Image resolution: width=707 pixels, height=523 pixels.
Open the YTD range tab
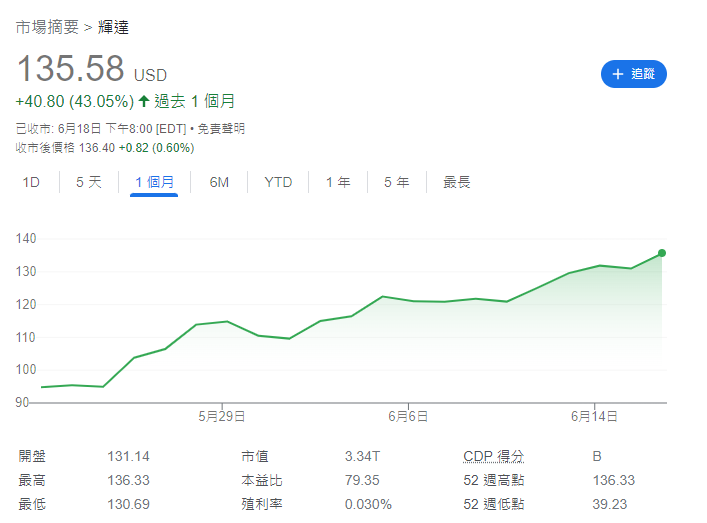tap(278, 182)
